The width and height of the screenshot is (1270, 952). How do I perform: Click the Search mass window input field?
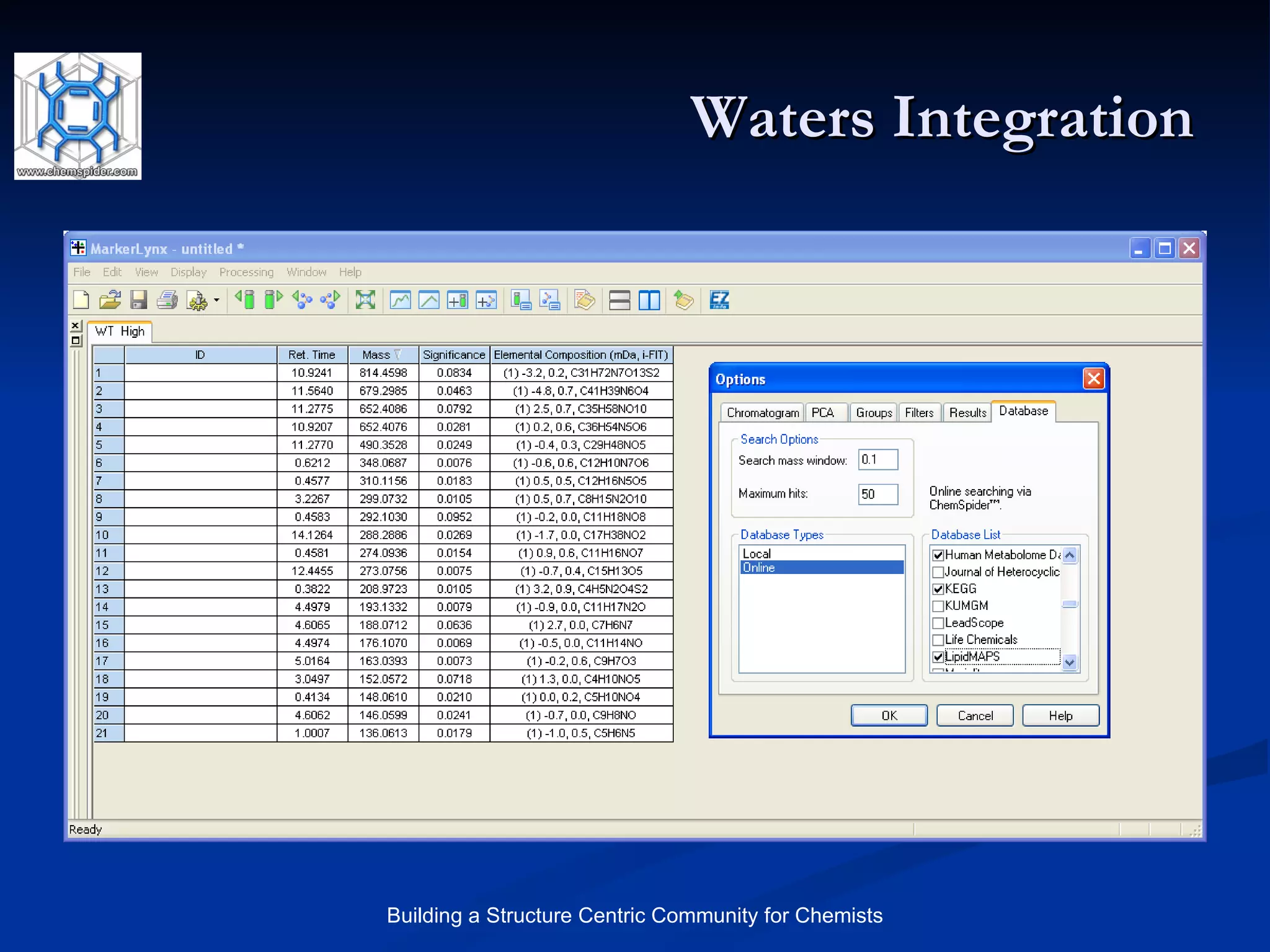(878, 460)
